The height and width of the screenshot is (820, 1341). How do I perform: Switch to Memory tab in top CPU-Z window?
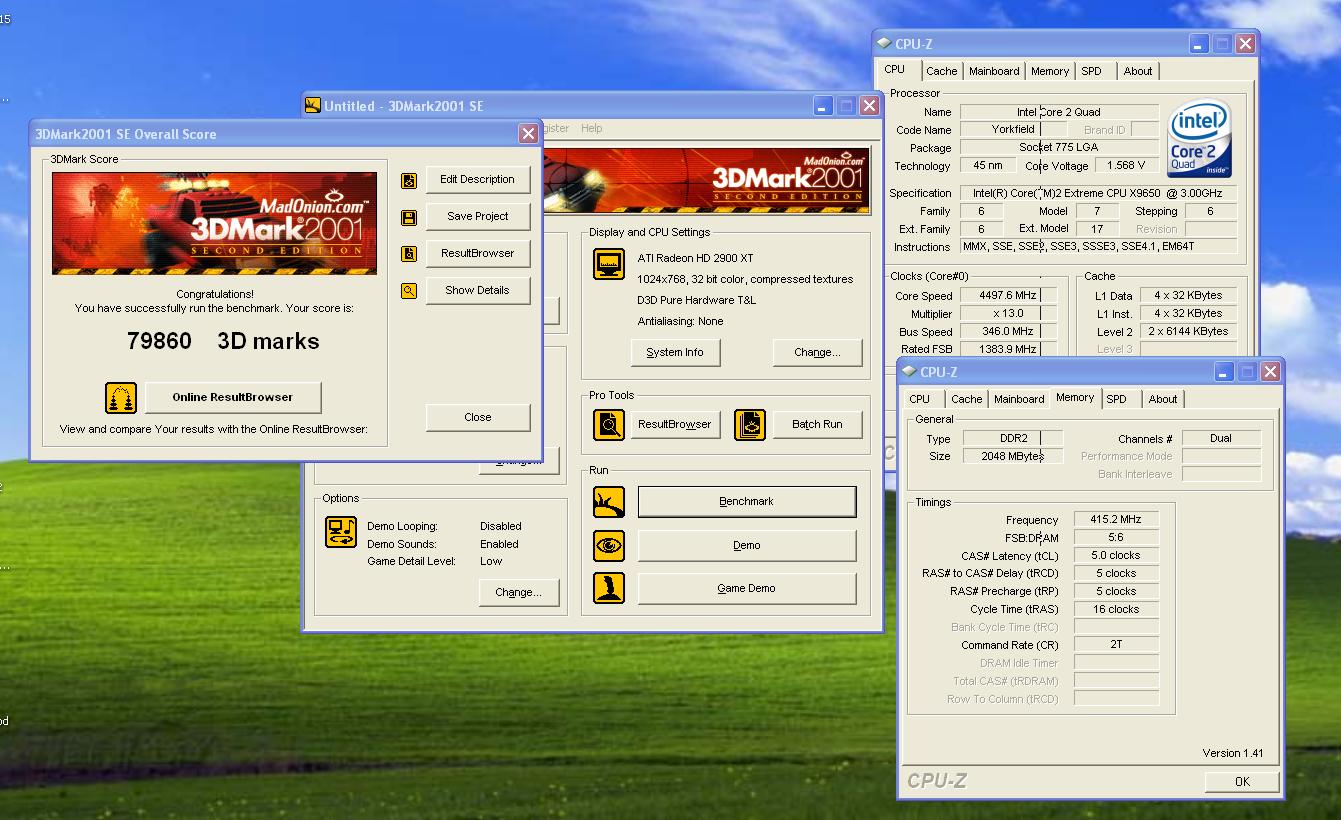1050,71
